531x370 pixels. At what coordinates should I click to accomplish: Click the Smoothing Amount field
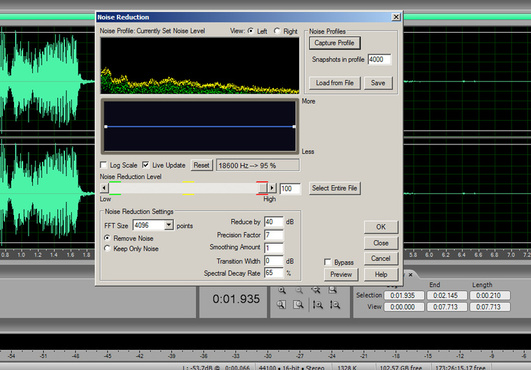pyautogui.click(x=274, y=248)
